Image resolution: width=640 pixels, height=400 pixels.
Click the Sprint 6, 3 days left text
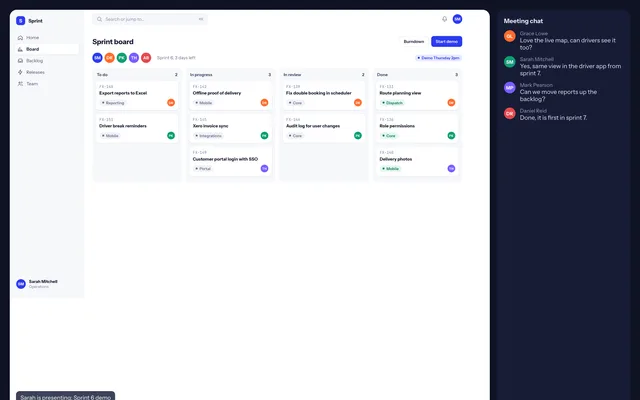(x=176, y=58)
